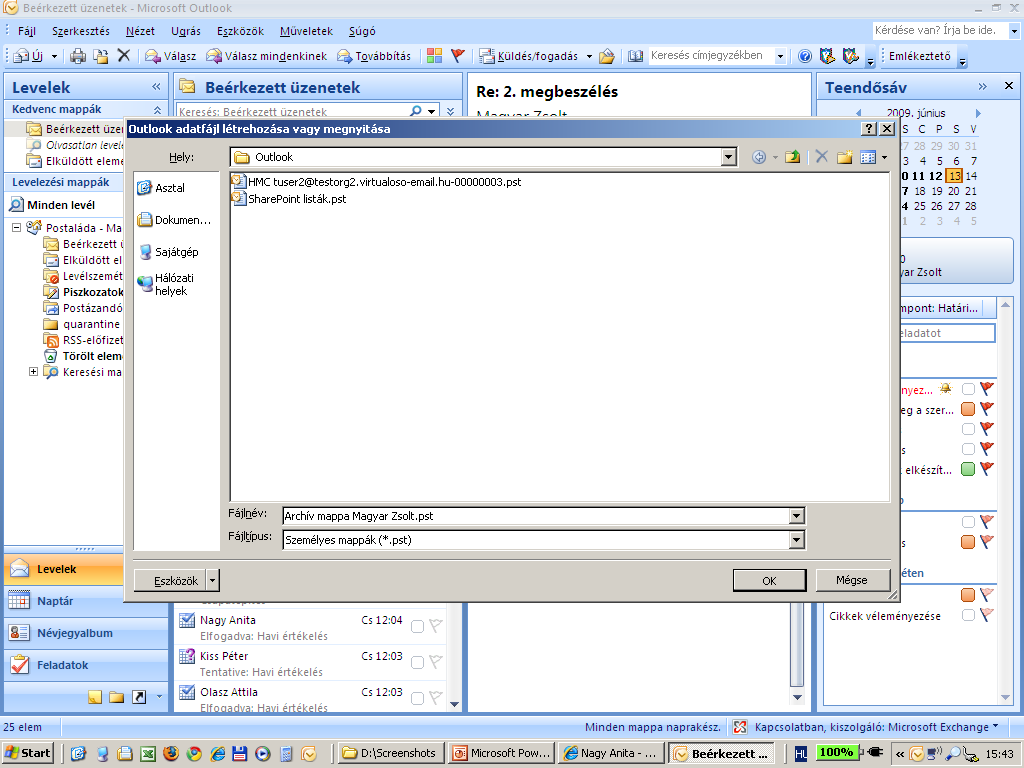
Task: Click the Mégse button to cancel
Action: (x=852, y=580)
